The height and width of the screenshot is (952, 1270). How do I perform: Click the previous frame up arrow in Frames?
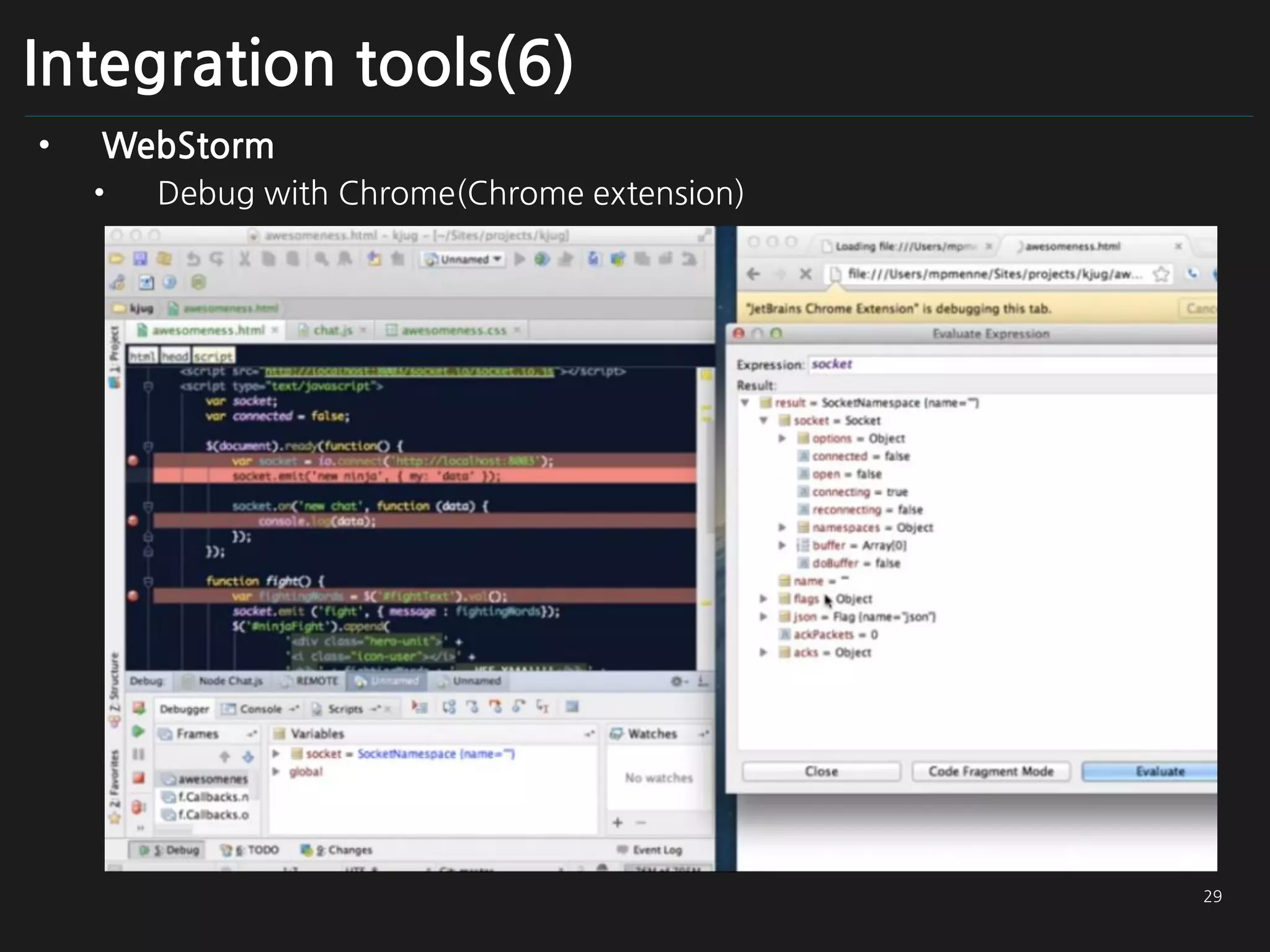225,756
